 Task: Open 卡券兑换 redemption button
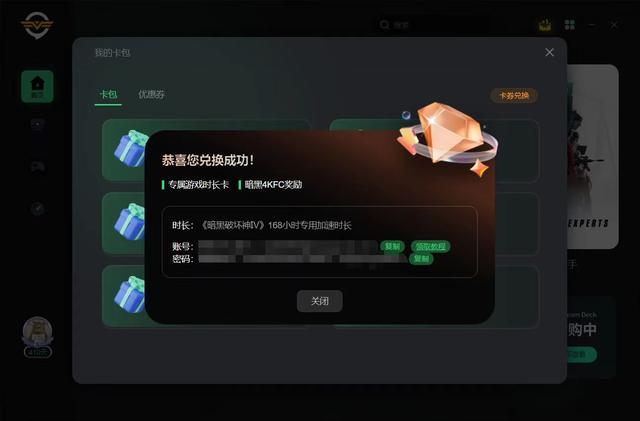click(514, 96)
